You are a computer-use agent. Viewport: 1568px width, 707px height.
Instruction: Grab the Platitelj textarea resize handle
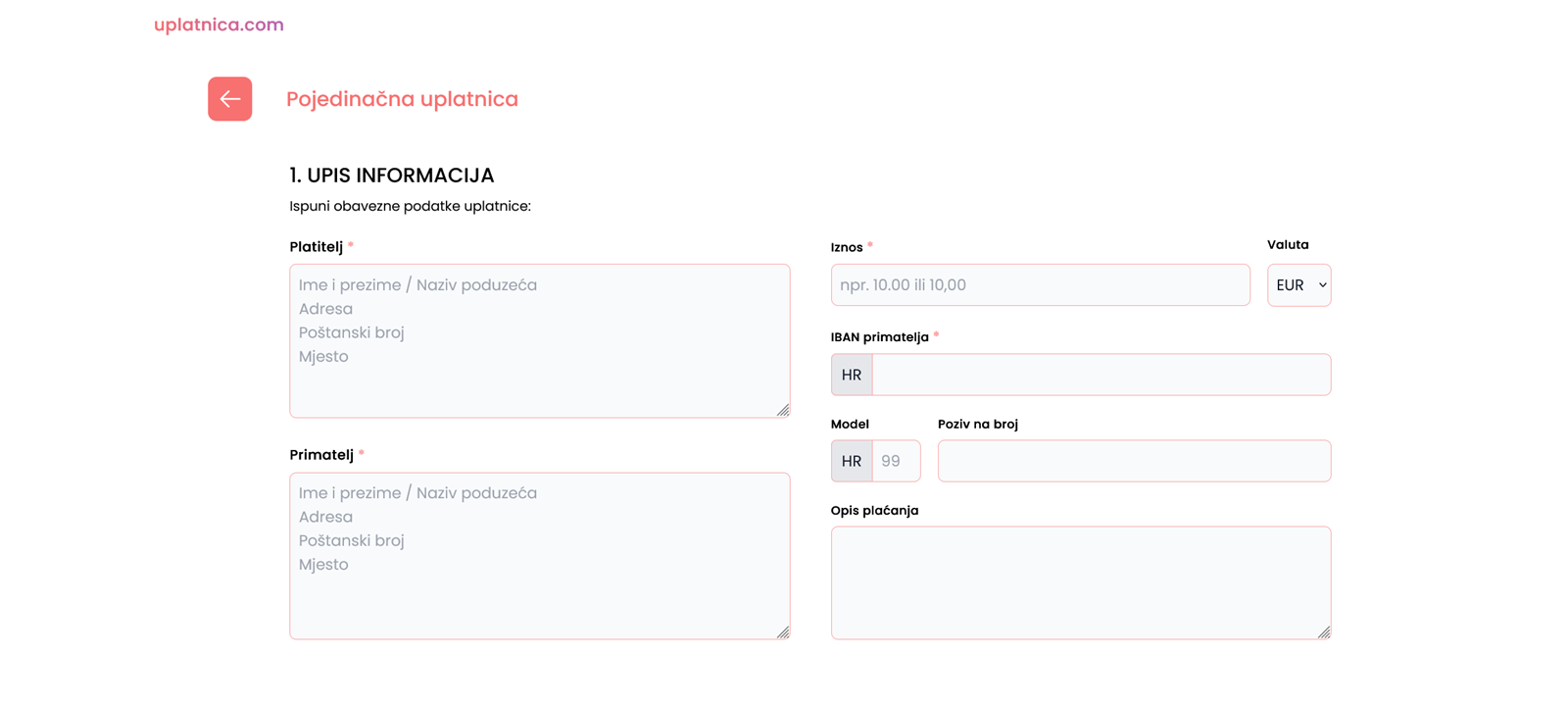pos(783,410)
